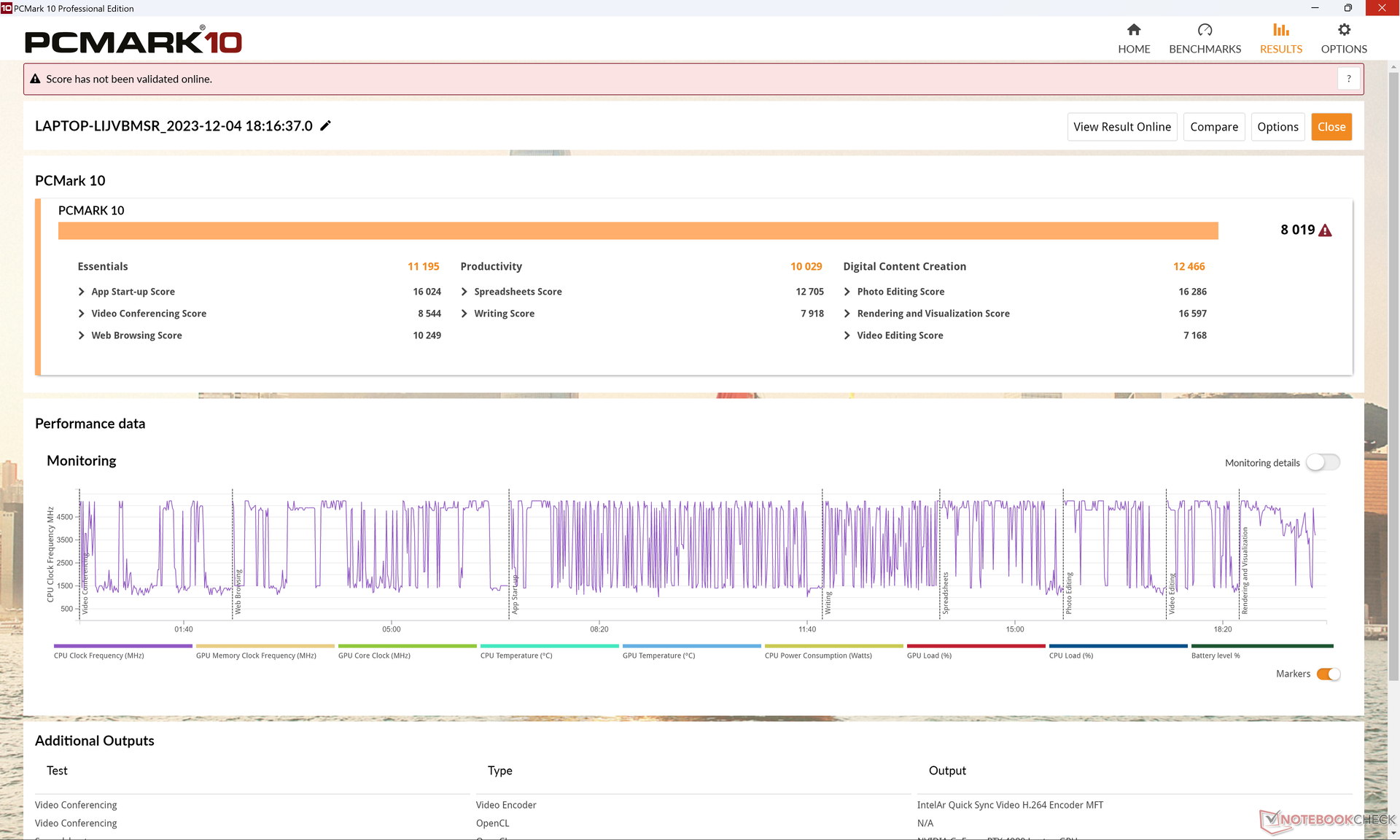Click the Photo Editing marker in chart
The height and width of the screenshot is (840, 1400).
(x=1069, y=593)
